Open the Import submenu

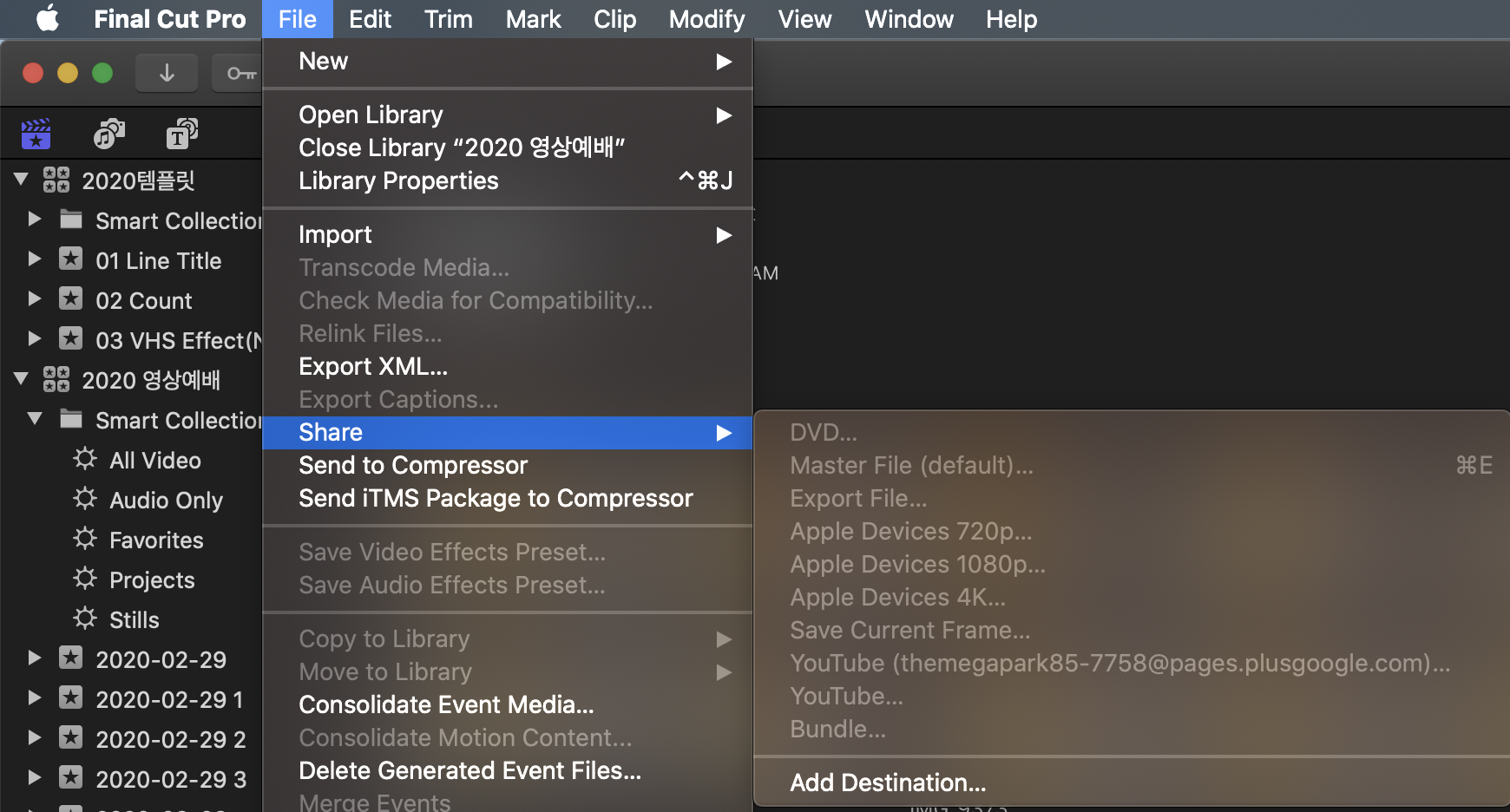click(x=508, y=234)
